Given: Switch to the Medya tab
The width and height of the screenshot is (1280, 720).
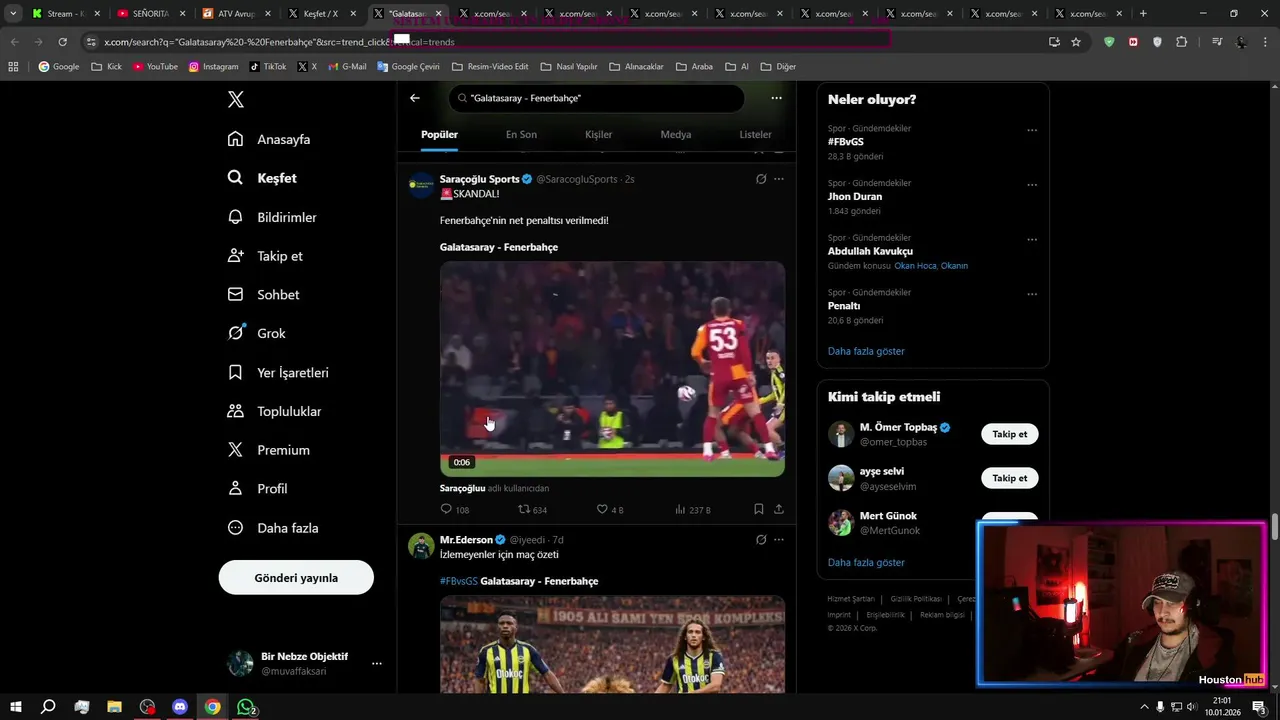Looking at the screenshot, I should click(x=676, y=134).
